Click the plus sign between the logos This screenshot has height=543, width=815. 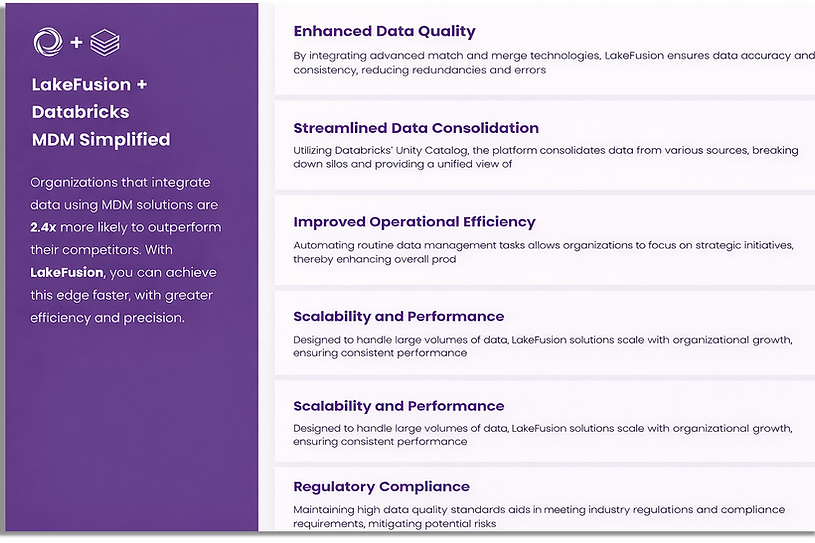tap(76, 42)
